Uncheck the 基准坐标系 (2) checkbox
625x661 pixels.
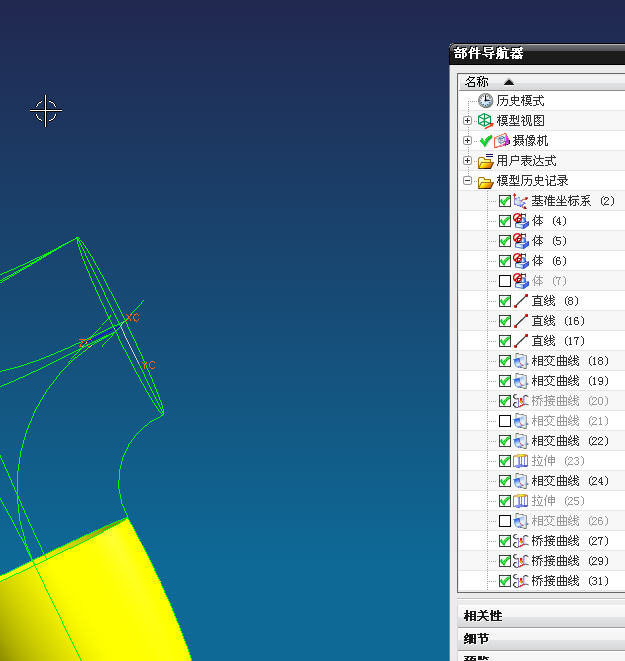tap(504, 201)
